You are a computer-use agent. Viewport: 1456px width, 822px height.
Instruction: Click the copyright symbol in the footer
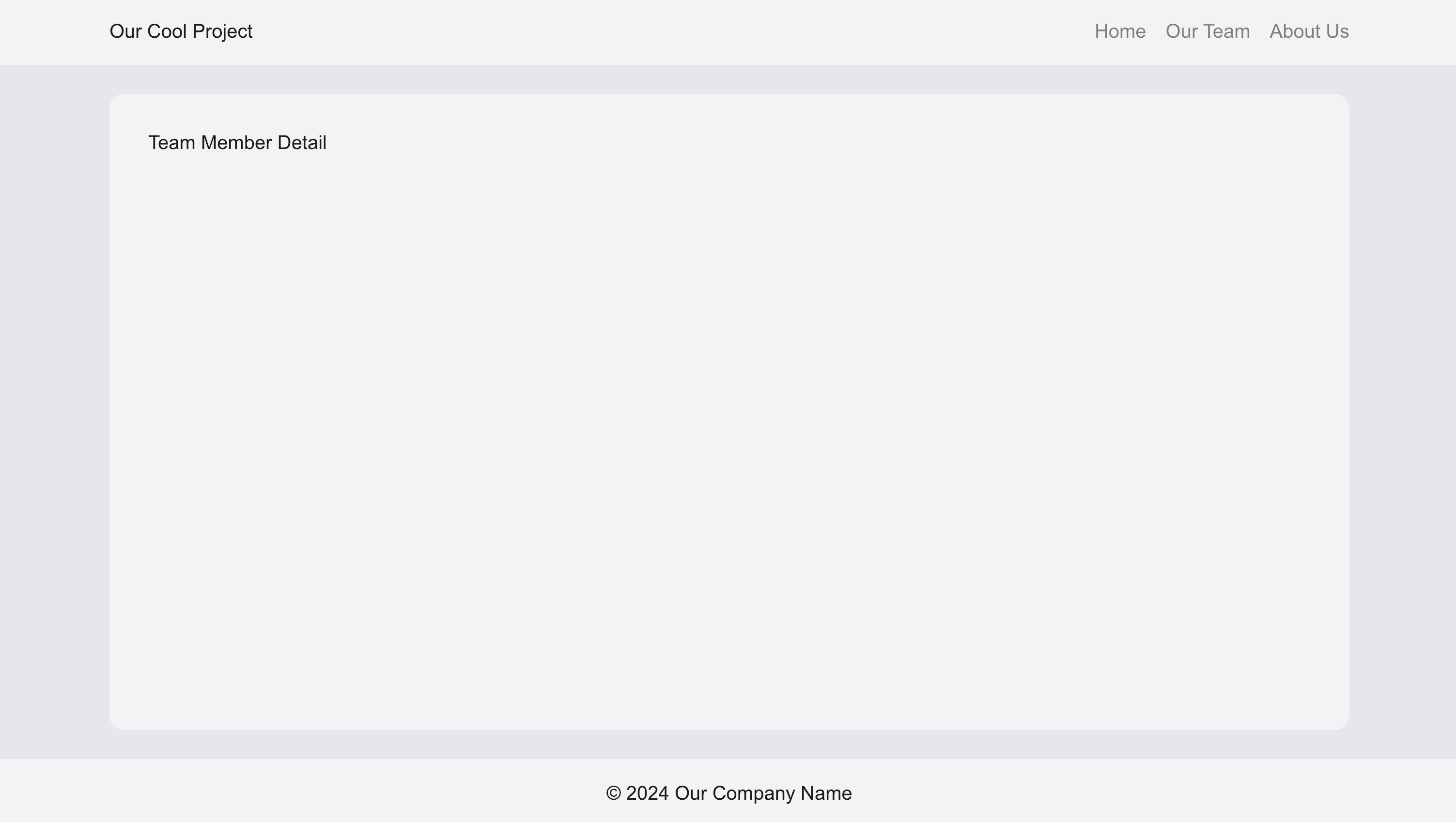click(613, 793)
